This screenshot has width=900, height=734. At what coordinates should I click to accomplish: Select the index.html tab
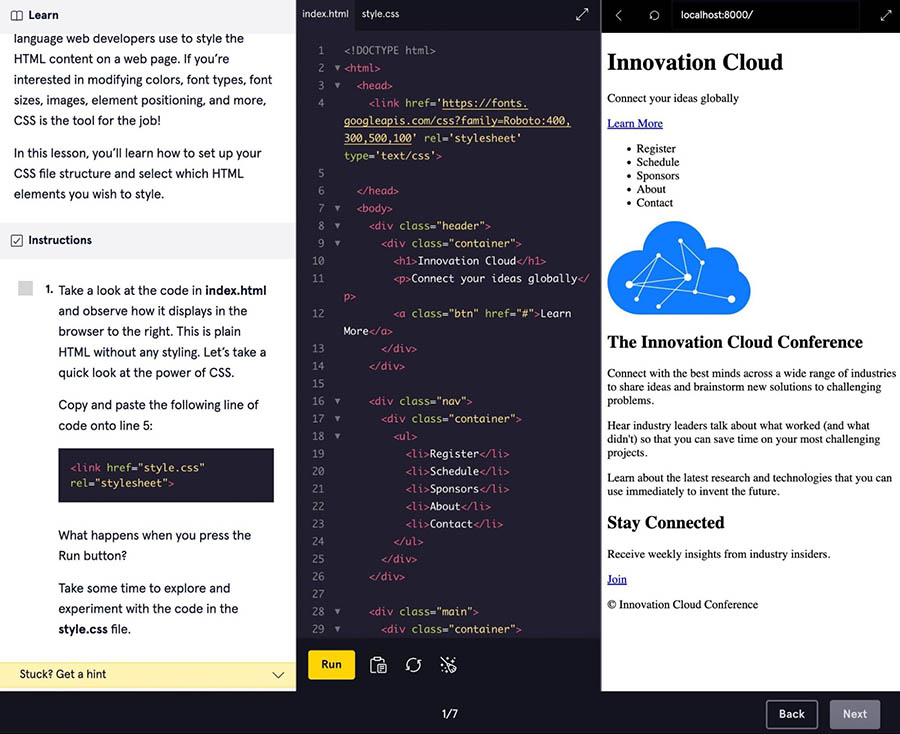(325, 15)
